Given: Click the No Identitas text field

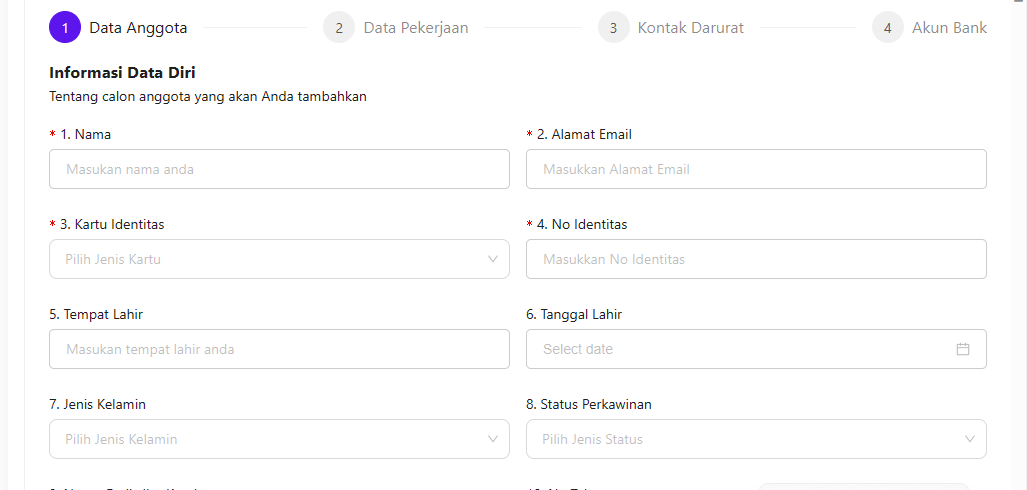Looking at the screenshot, I should (x=756, y=259).
